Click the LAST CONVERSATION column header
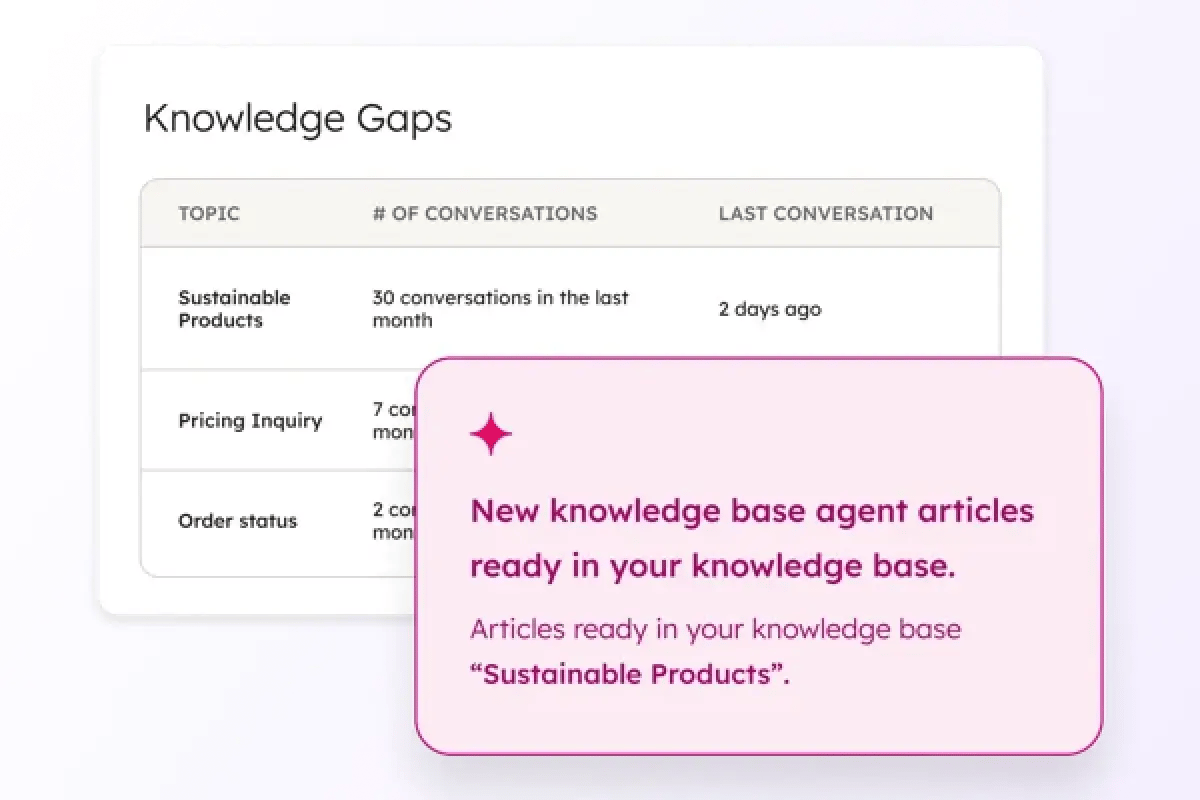The height and width of the screenshot is (800, 1200). pyautogui.click(x=826, y=213)
